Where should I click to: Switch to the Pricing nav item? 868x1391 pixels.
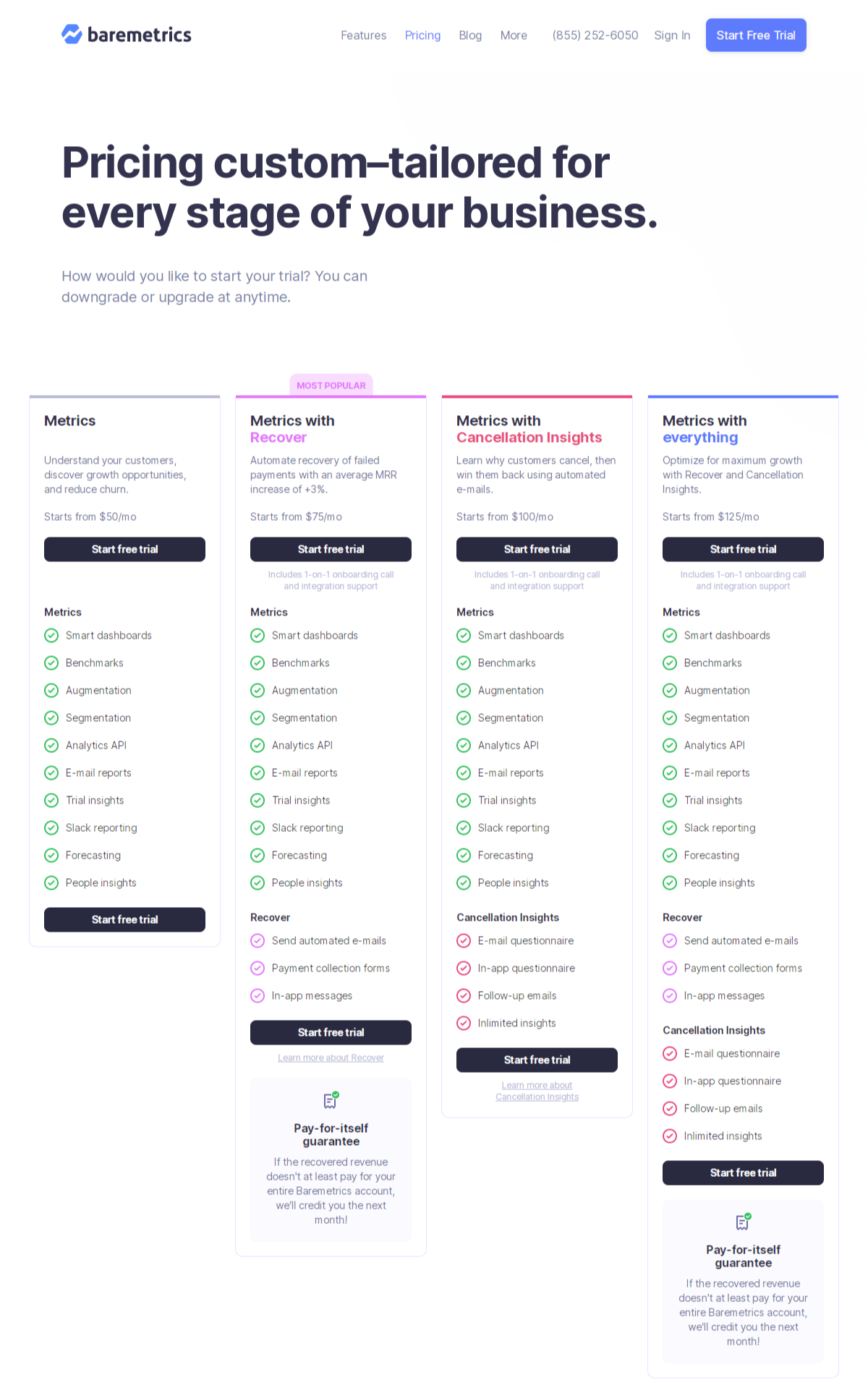(x=422, y=35)
